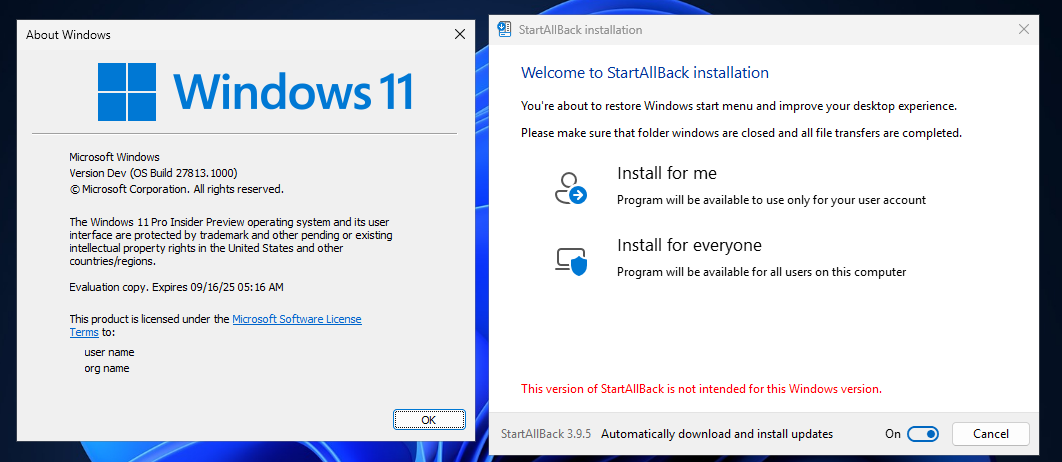
Task: Click the 'Version Dev (OS Build 27813.1000)' line
Action: [x=153, y=173]
